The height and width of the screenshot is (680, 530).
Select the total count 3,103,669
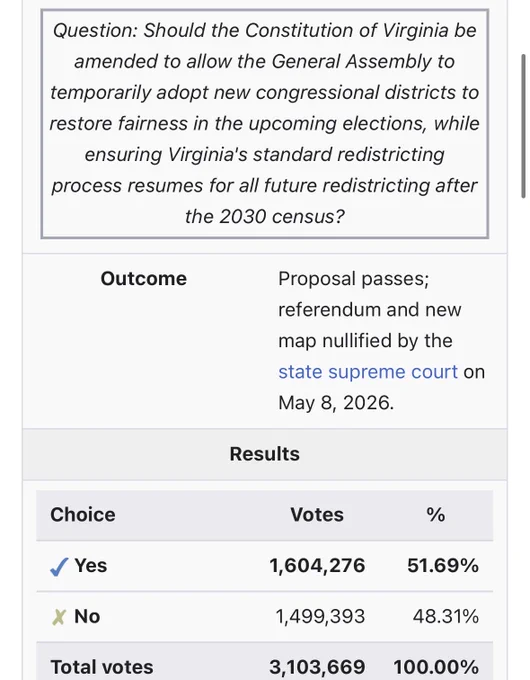tap(317, 667)
